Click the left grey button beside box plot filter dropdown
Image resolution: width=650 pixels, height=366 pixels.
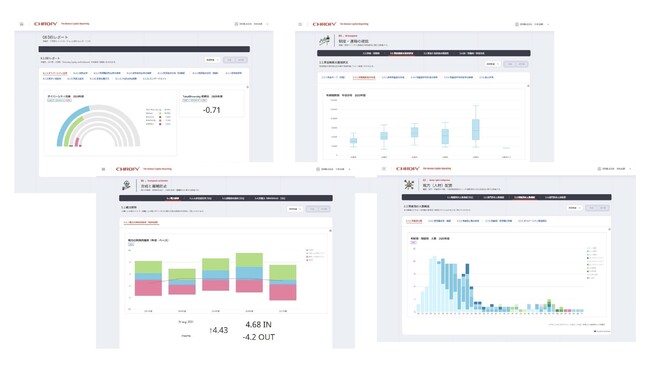click(510, 64)
